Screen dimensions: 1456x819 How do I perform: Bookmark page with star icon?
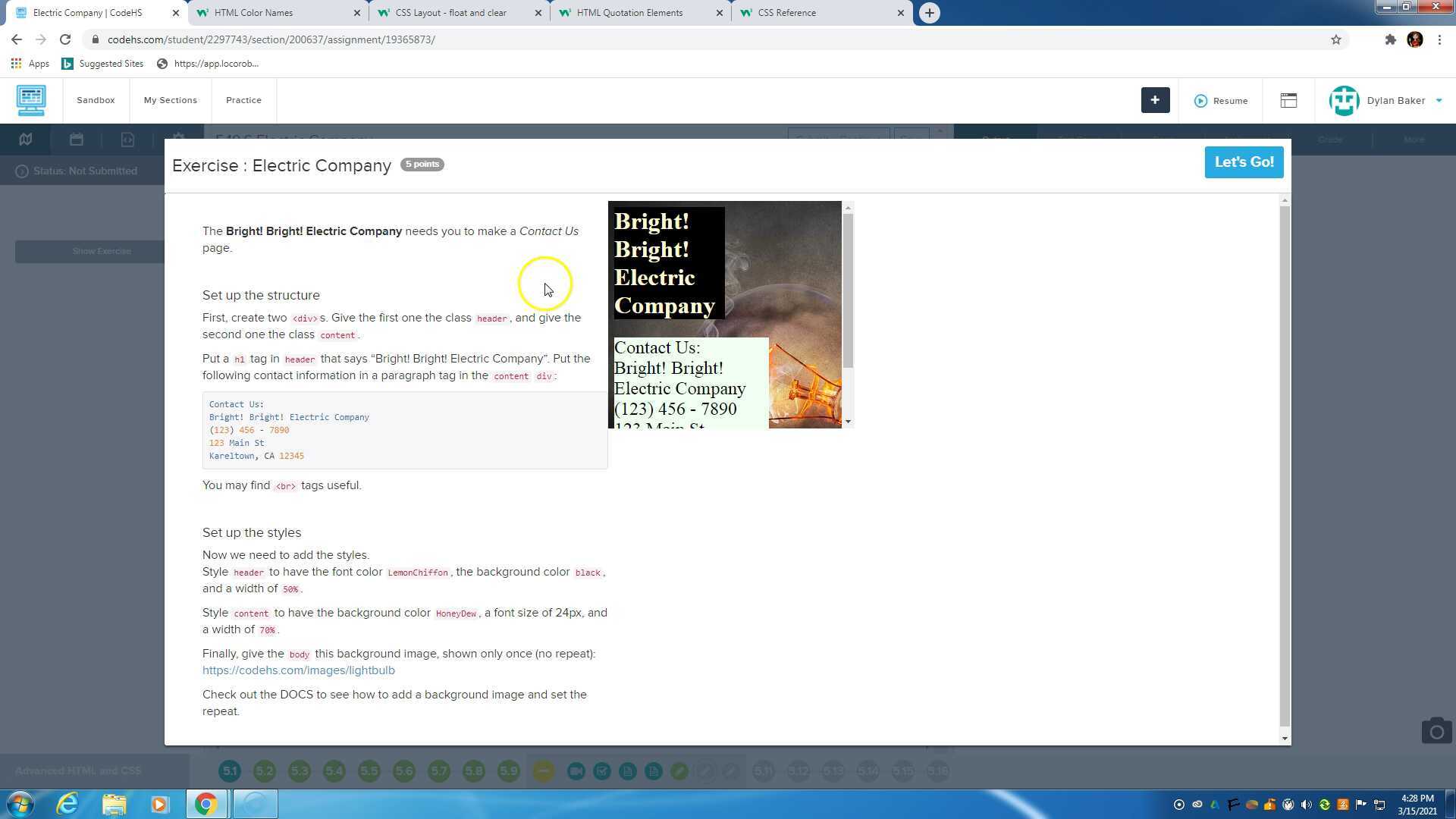coord(1336,39)
